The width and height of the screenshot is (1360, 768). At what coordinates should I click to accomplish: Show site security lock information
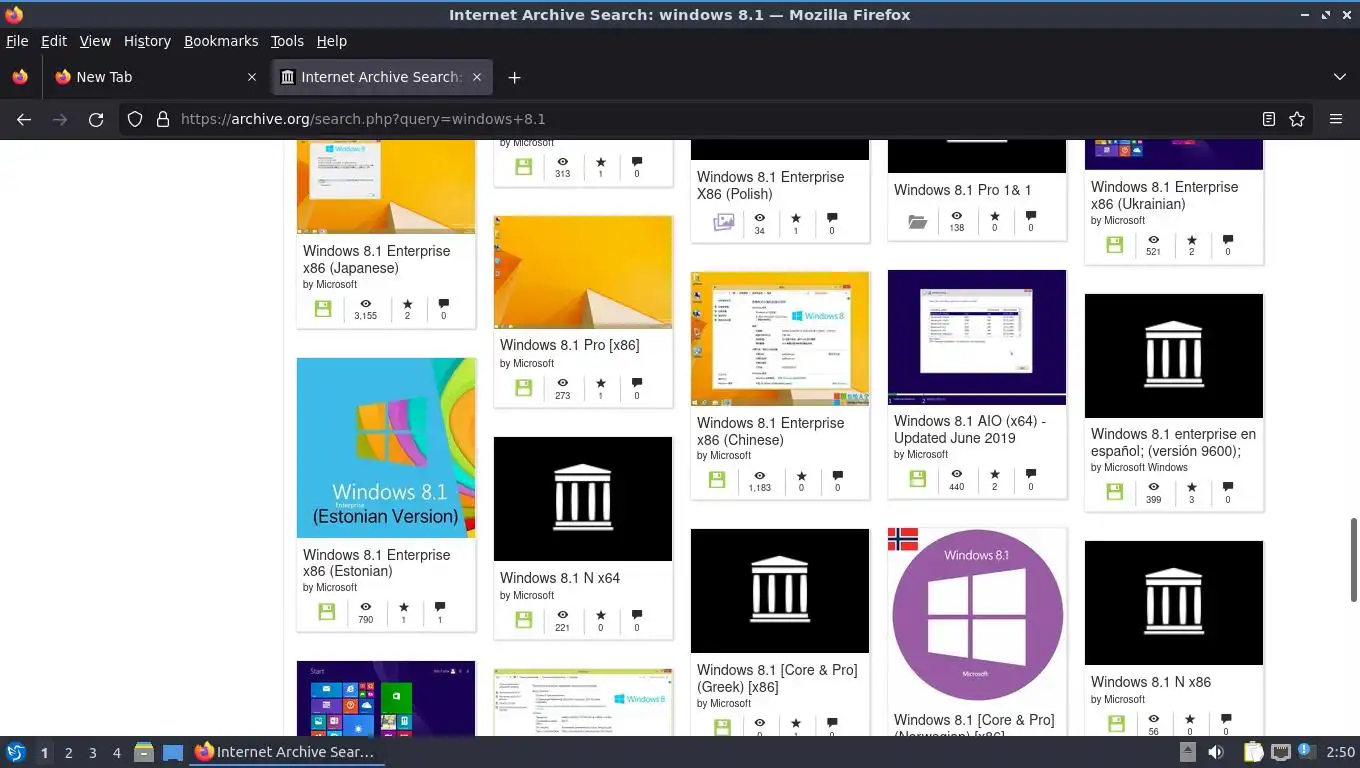pyautogui.click(x=163, y=119)
